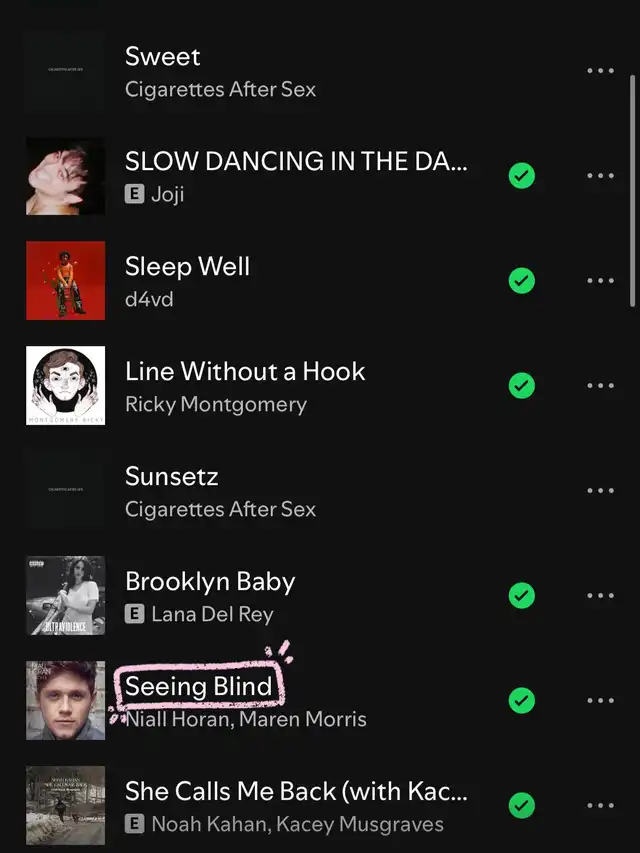Open more options for Sunsetz
The width and height of the screenshot is (640, 853).
[x=600, y=491]
